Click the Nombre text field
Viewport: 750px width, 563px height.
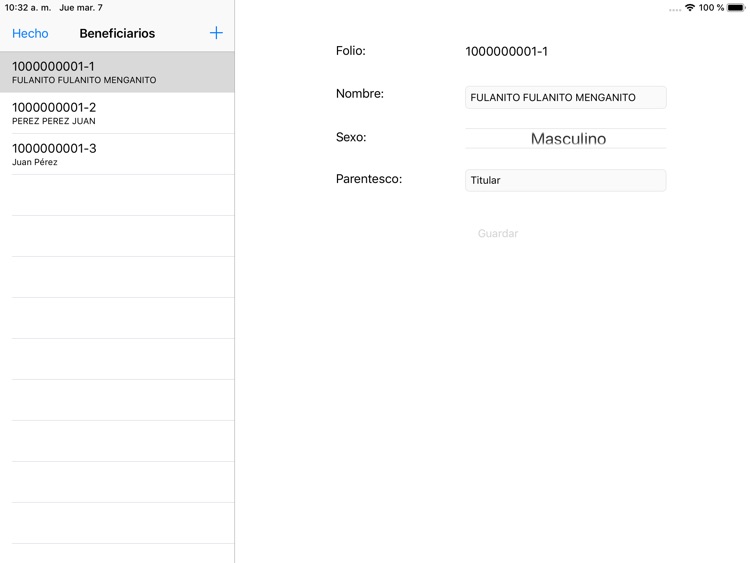coord(565,98)
